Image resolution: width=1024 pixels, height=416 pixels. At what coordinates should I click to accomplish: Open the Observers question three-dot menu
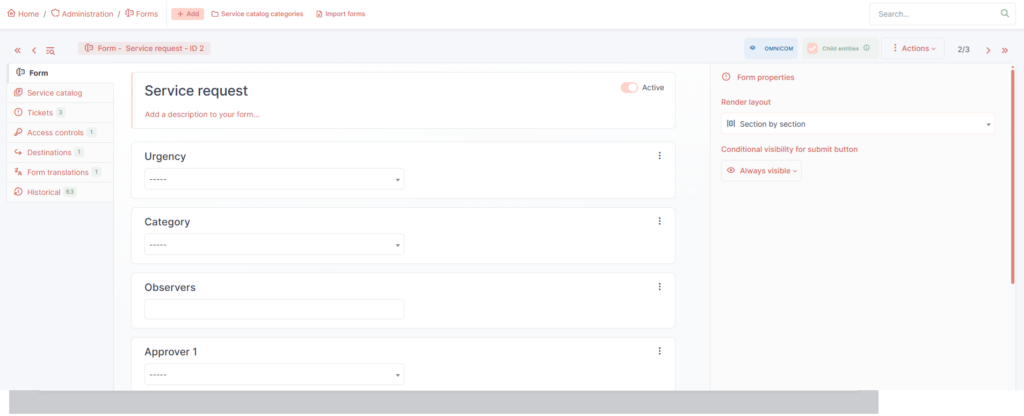pyautogui.click(x=659, y=287)
